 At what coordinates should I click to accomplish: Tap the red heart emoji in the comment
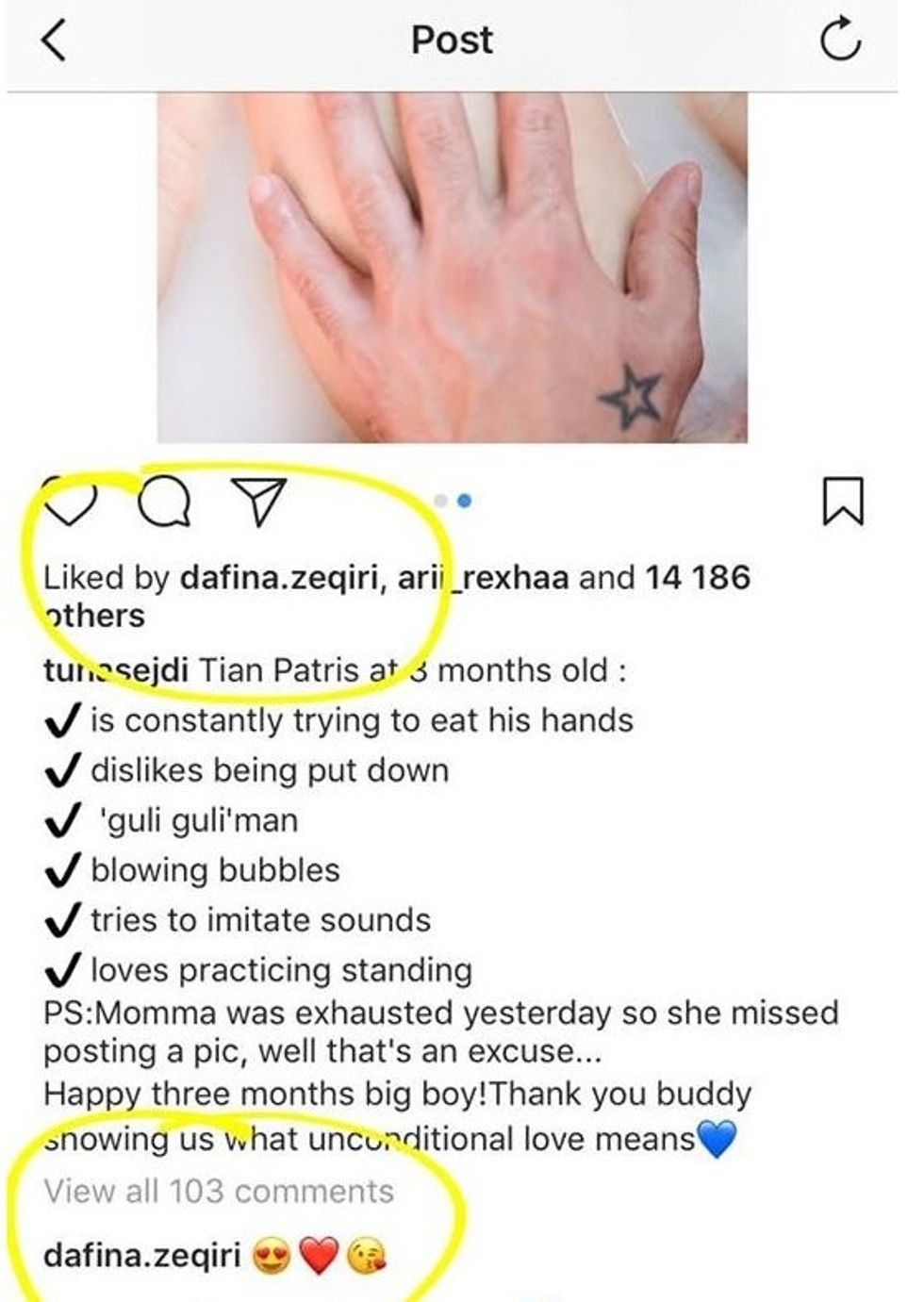319,1257
